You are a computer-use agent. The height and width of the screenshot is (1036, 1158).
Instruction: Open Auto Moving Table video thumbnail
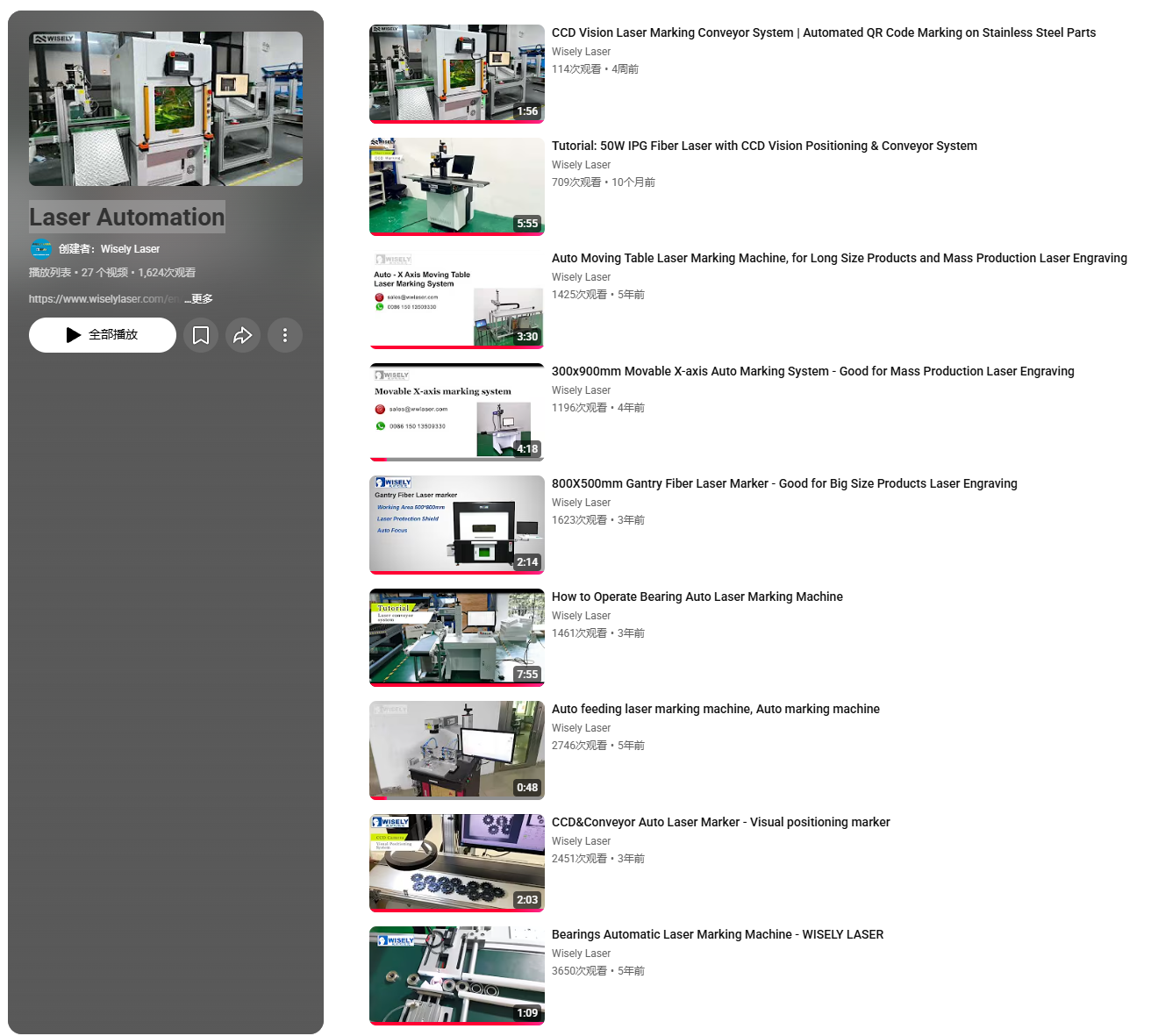click(457, 299)
